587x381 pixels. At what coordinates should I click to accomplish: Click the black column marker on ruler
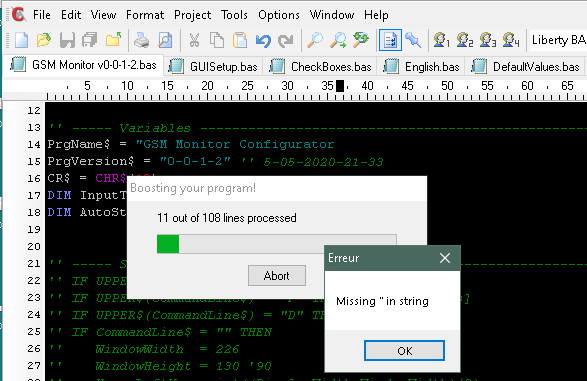[x=340, y=86]
